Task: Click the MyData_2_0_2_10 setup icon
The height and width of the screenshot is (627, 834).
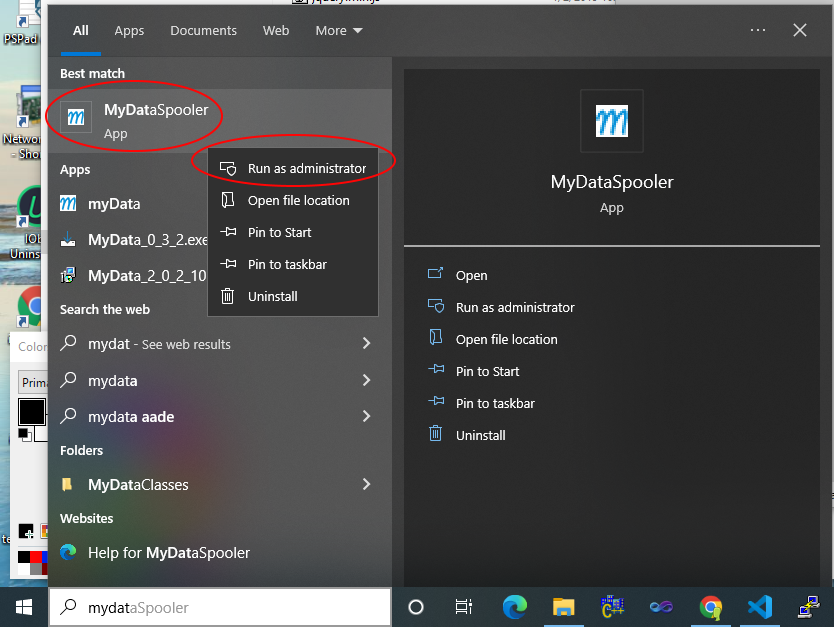Action: point(68,275)
